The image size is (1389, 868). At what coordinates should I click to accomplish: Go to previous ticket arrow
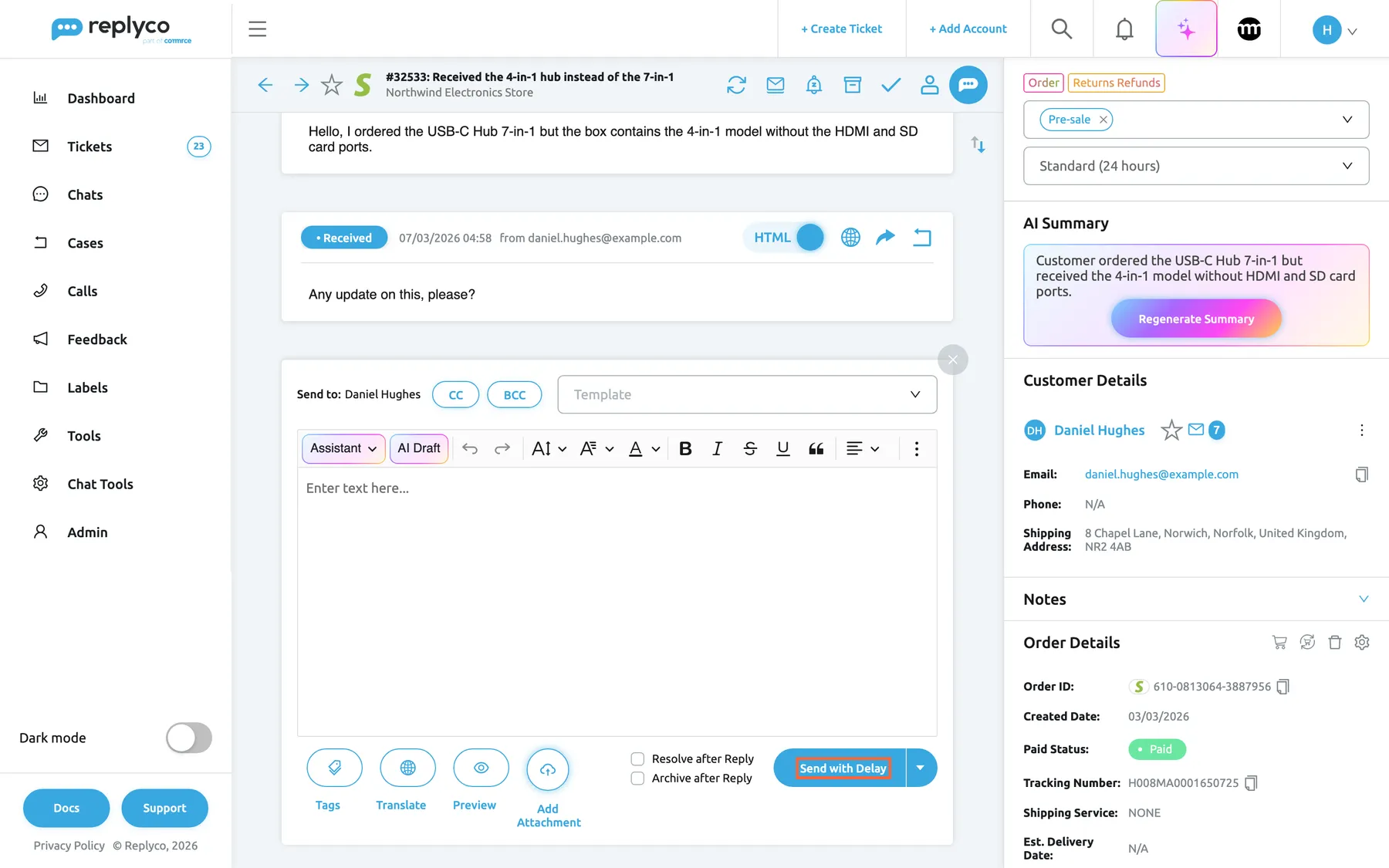(265, 85)
